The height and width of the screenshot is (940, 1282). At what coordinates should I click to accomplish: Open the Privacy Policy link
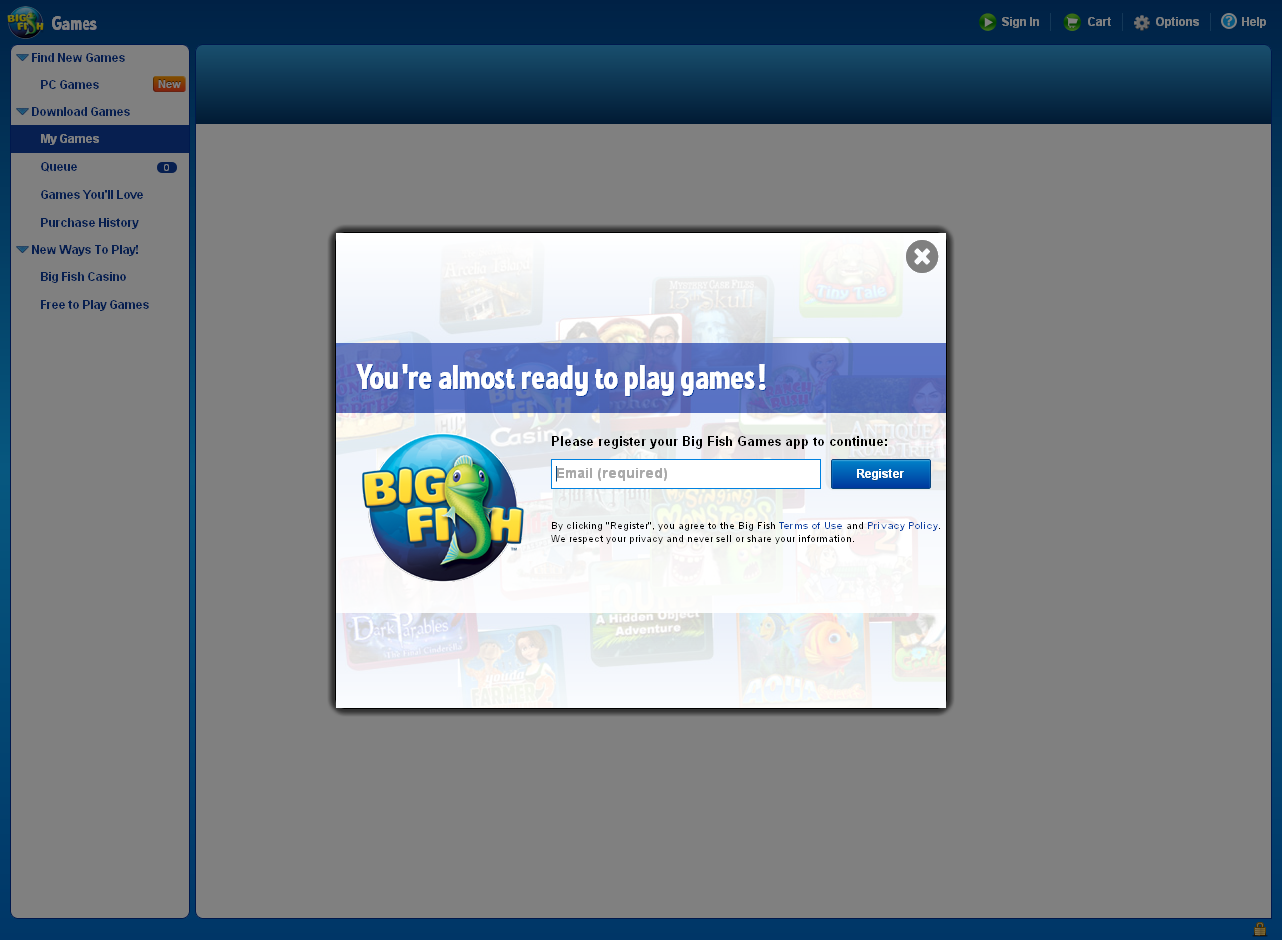tap(902, 526)
